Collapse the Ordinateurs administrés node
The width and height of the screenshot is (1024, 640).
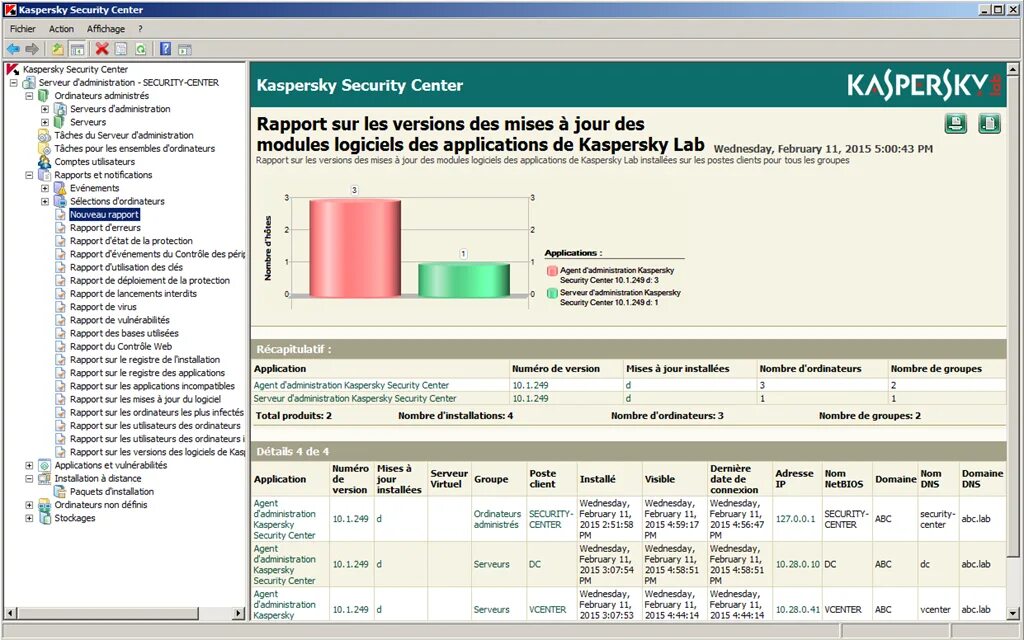pyautogui.click(x=29, y=96)
